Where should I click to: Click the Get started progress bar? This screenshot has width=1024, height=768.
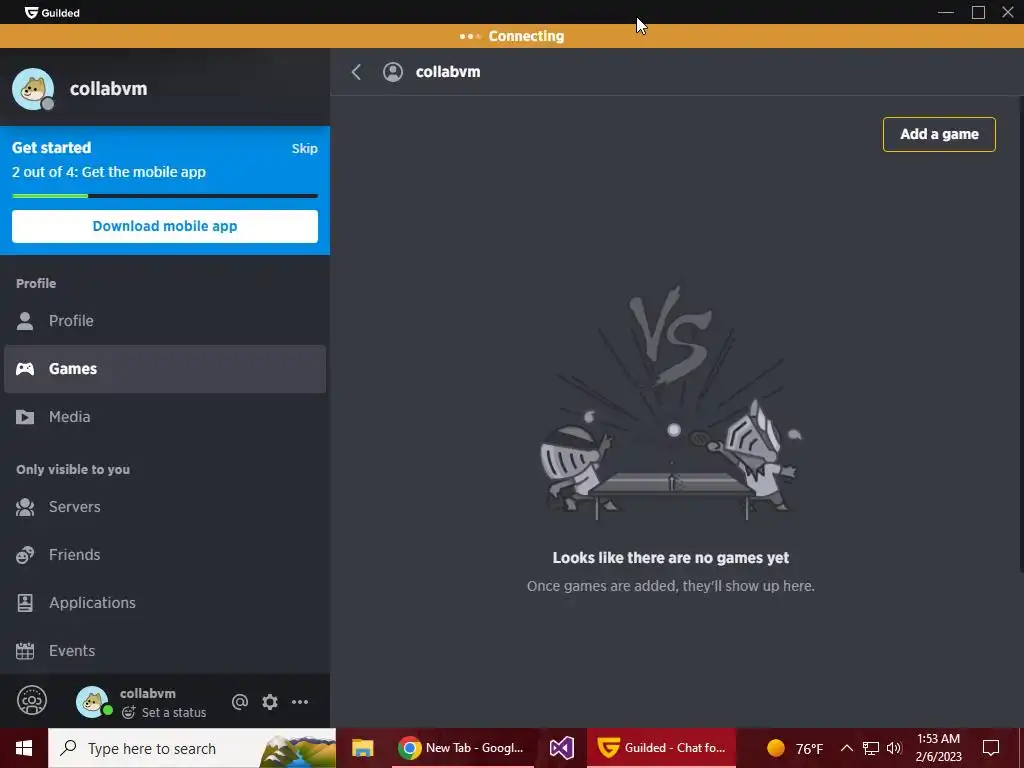[165, 196]
